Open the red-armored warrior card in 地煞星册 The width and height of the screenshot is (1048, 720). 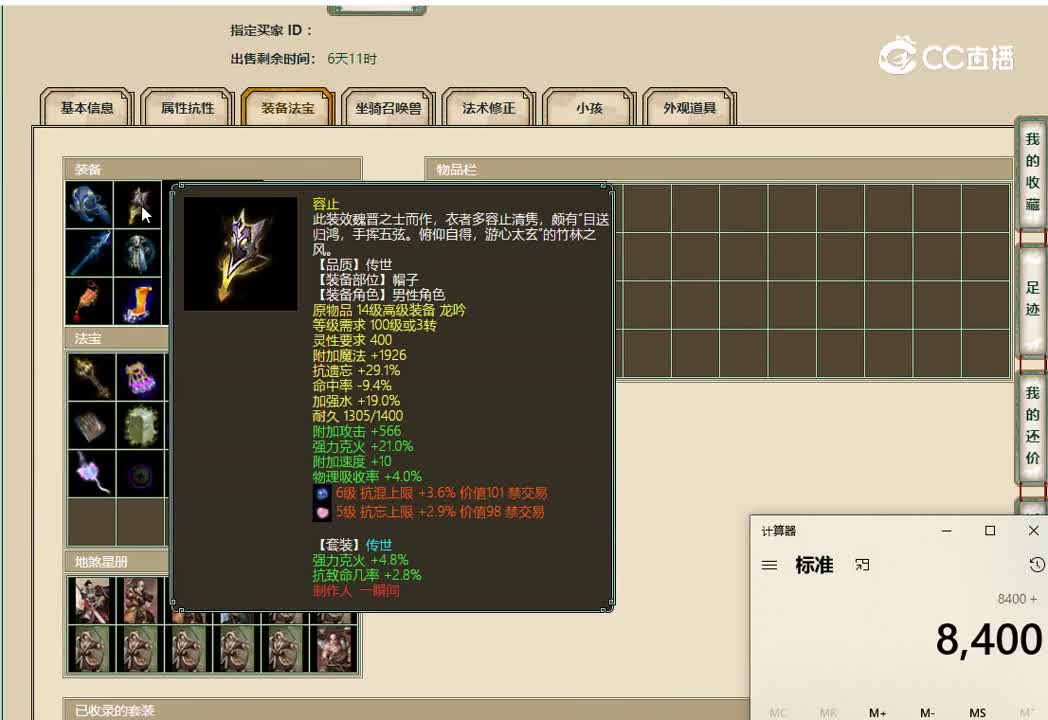[x=92, y=600]
